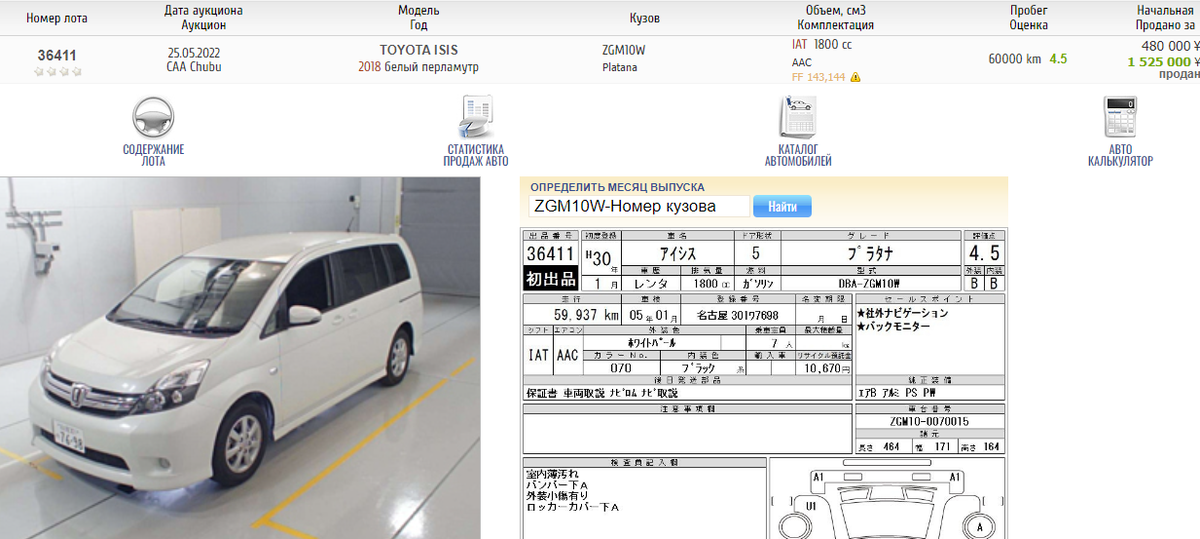Click lot number 36411 in the table row
This screenshot has height=539, width=1200.
tap(57, 56)
